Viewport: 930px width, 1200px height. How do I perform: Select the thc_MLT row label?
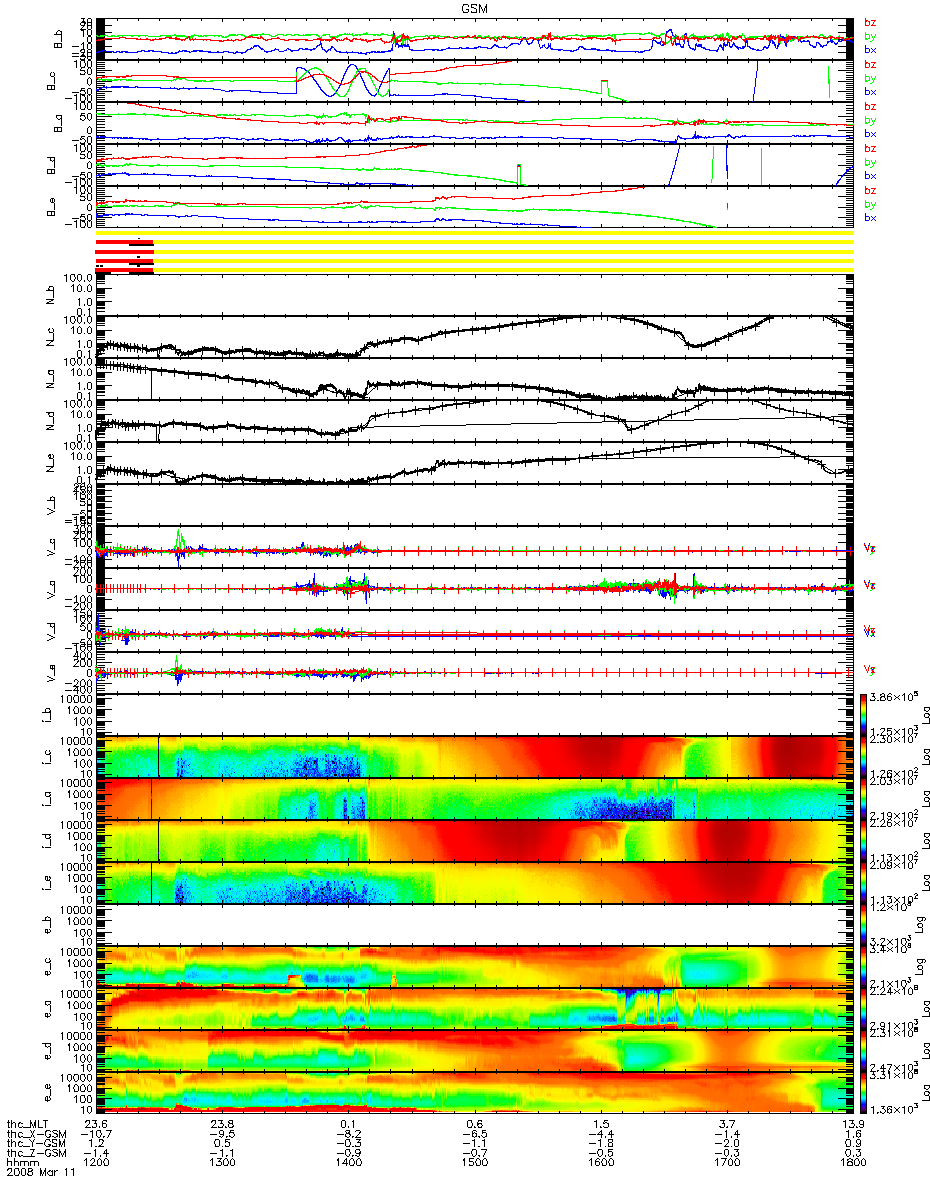pos(27,1124)
